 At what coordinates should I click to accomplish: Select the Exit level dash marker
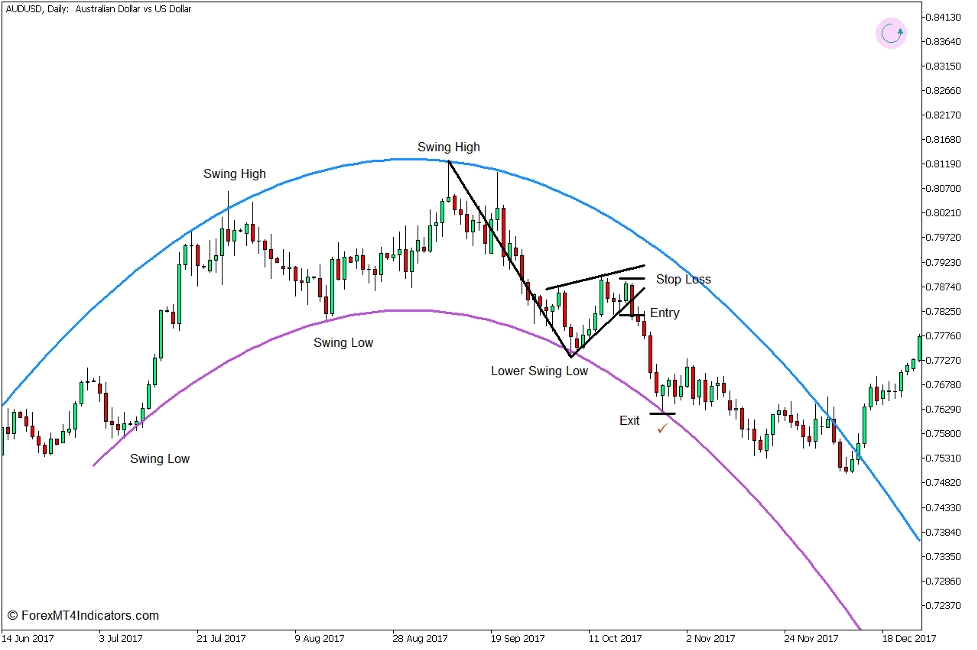661,413
